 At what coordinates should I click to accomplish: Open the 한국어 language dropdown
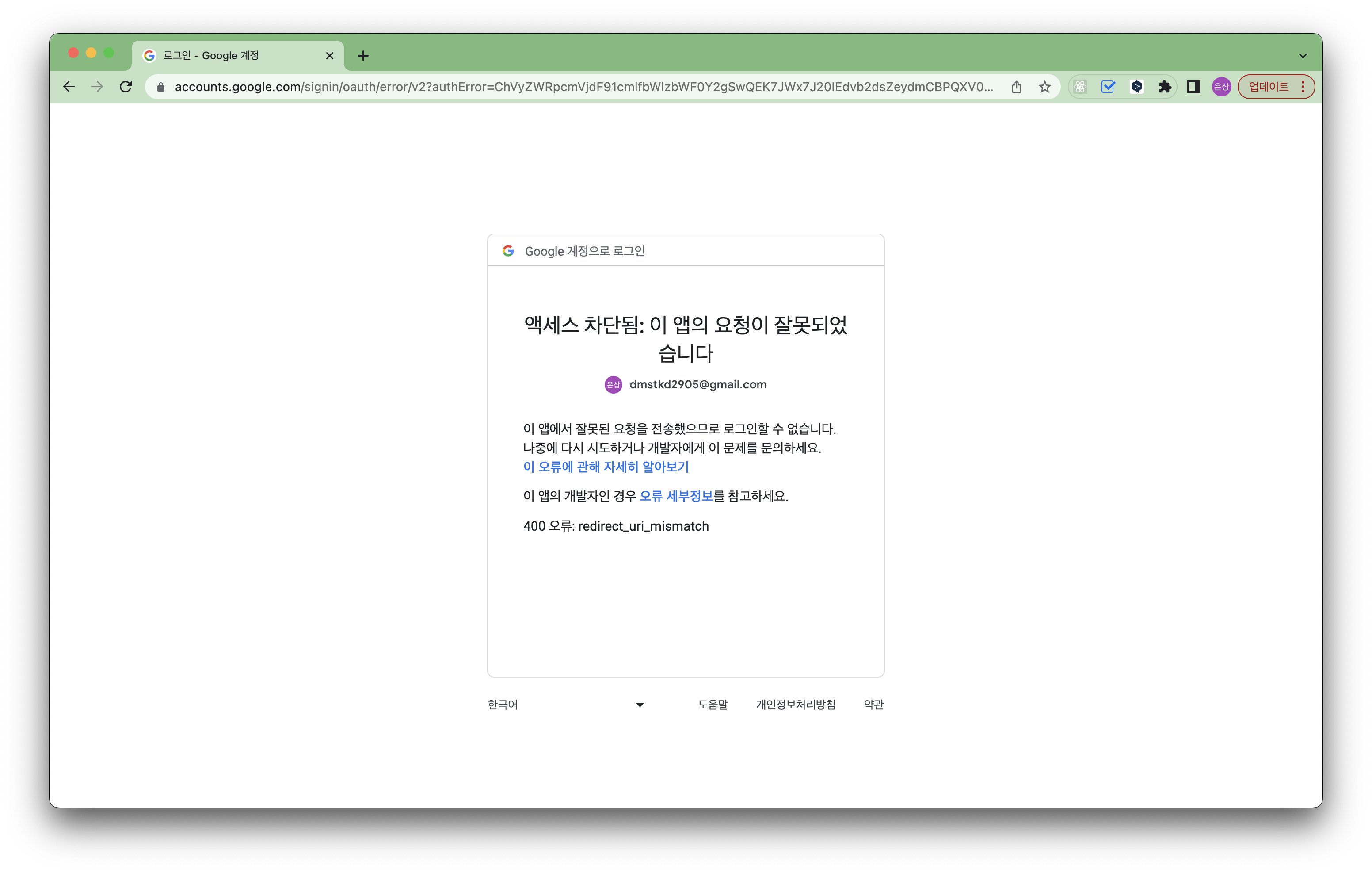566,704
